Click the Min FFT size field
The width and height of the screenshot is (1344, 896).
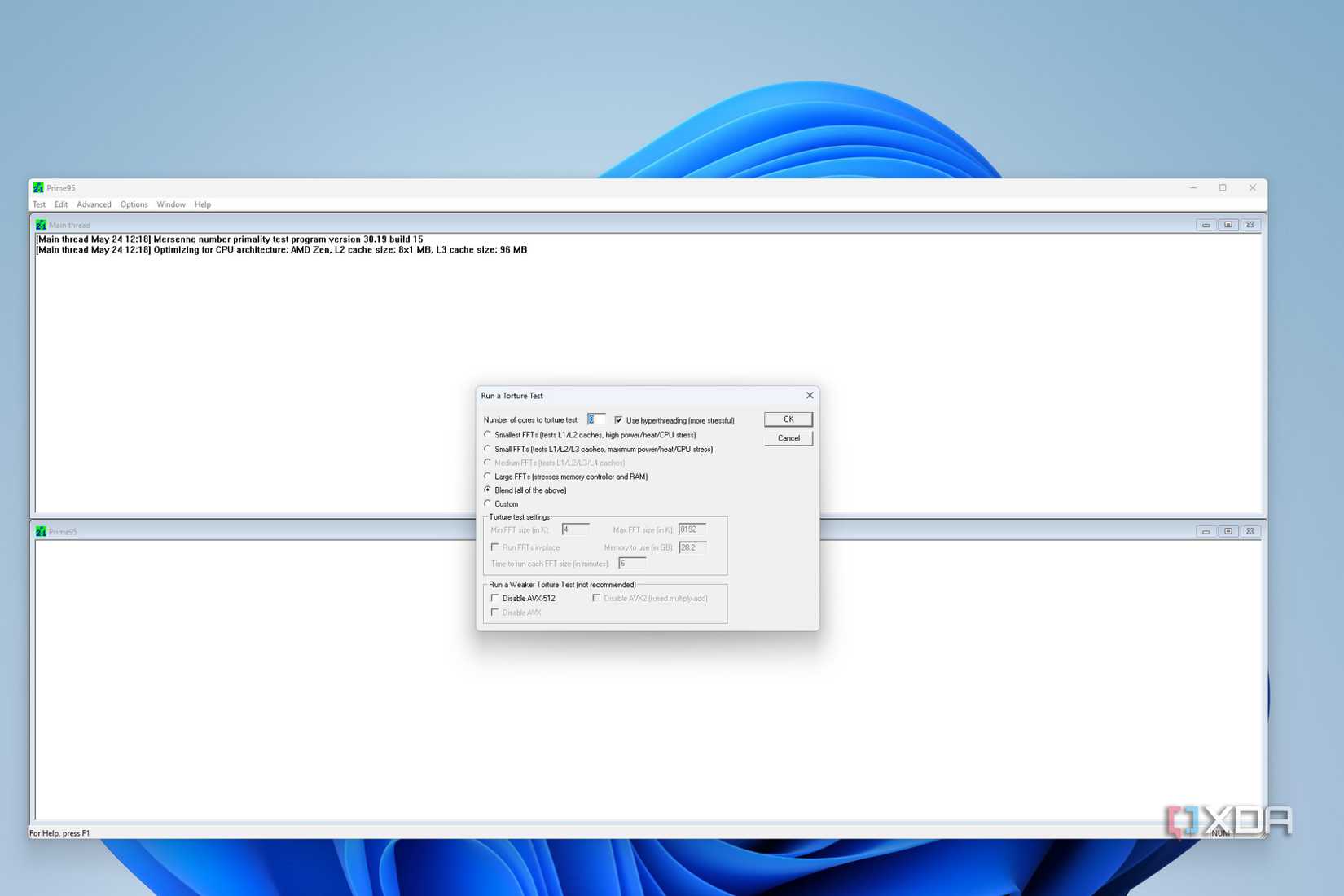(575, 529)
